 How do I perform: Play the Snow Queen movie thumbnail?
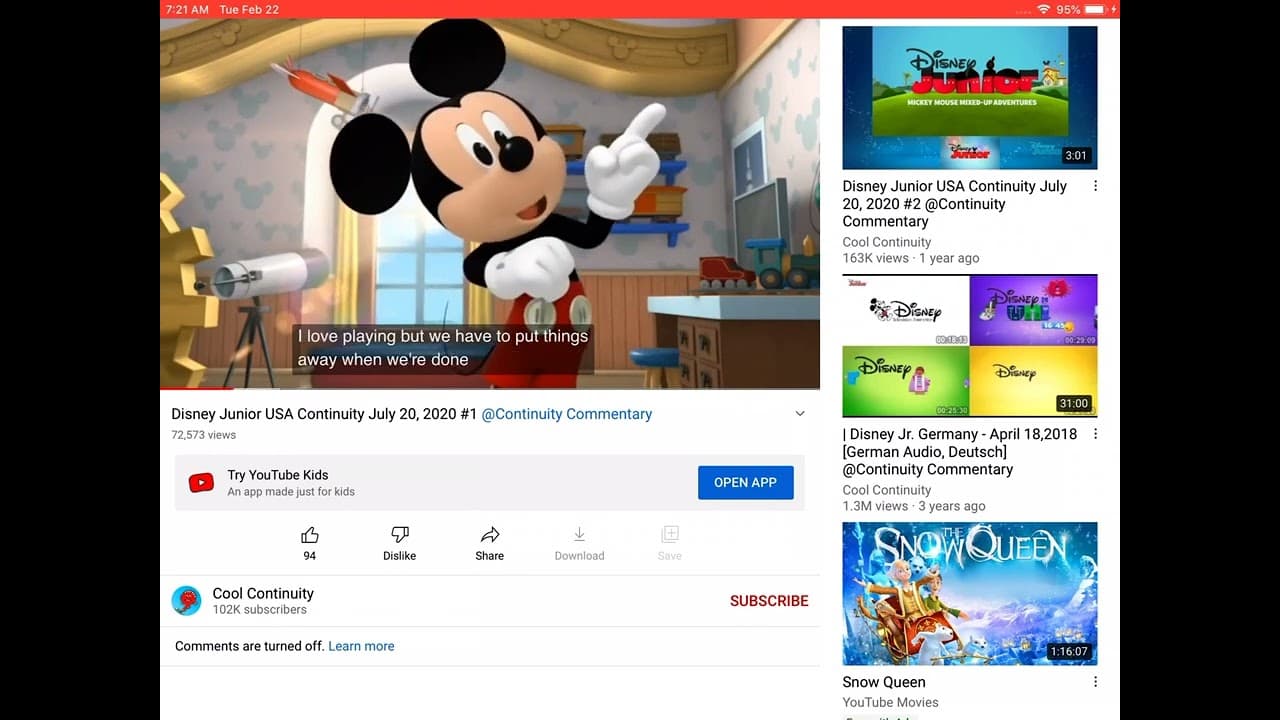coord(970,593)
